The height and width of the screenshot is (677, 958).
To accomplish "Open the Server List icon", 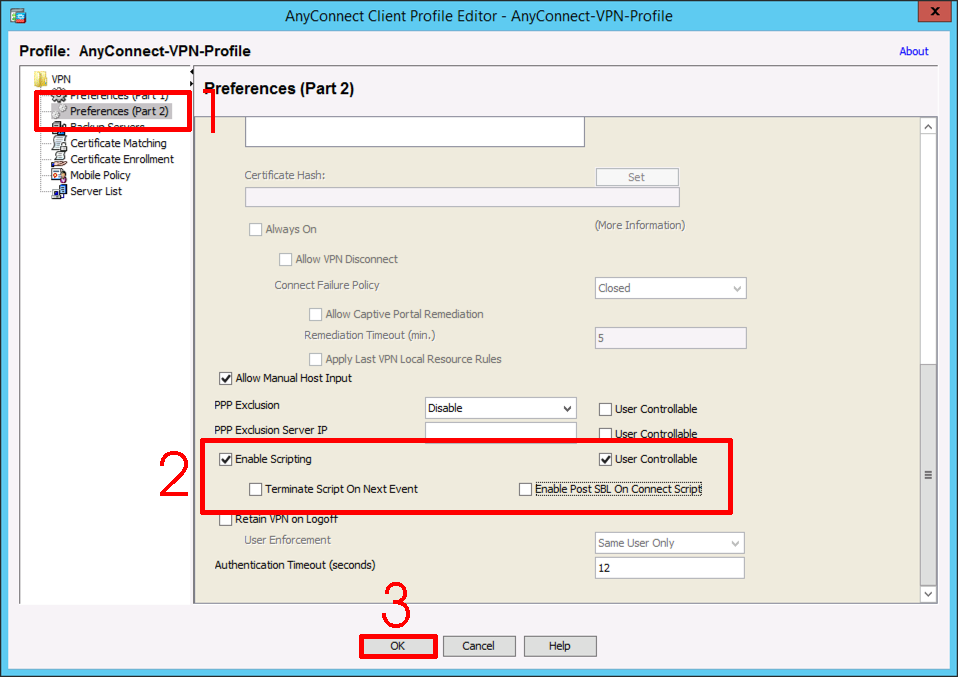I will pyautogui.click(x=59, y=191).
